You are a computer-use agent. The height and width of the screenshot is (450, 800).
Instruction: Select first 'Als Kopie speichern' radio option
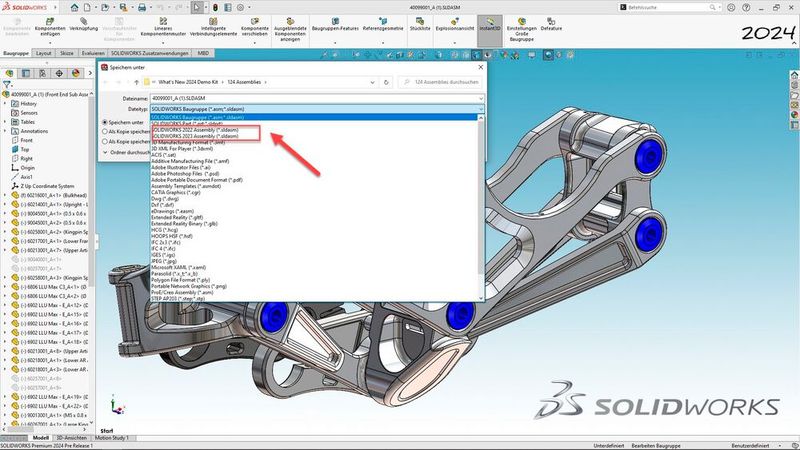pyautogui.click(x=105, y=132)
